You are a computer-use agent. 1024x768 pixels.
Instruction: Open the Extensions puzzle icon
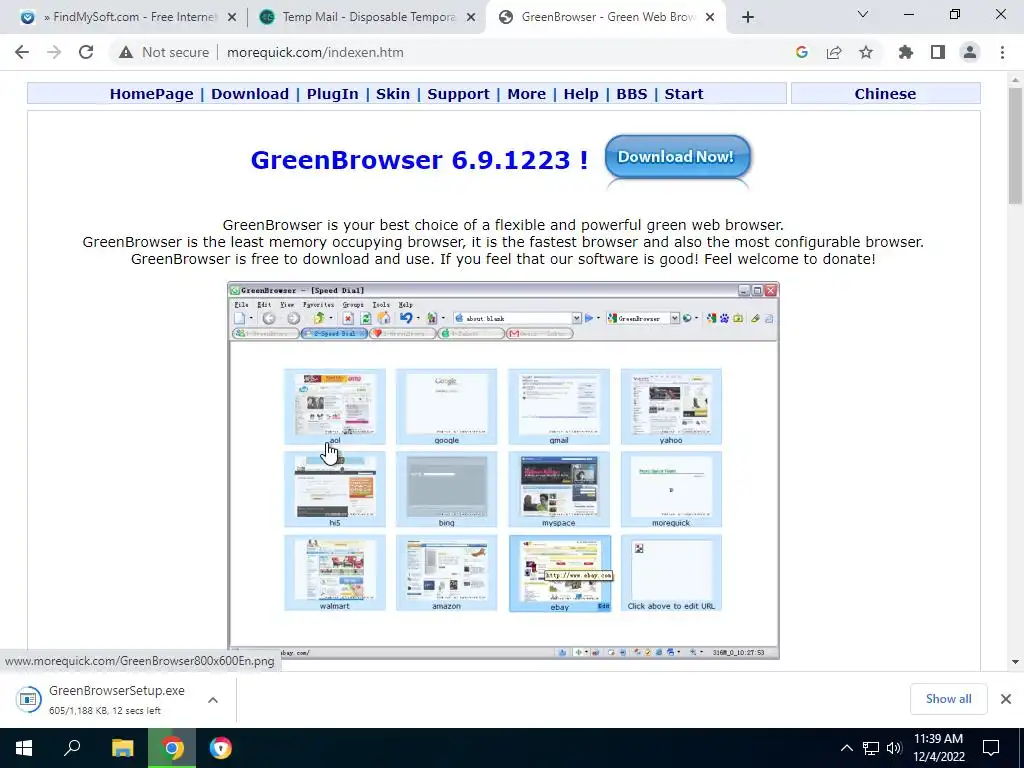pos(906,52)
